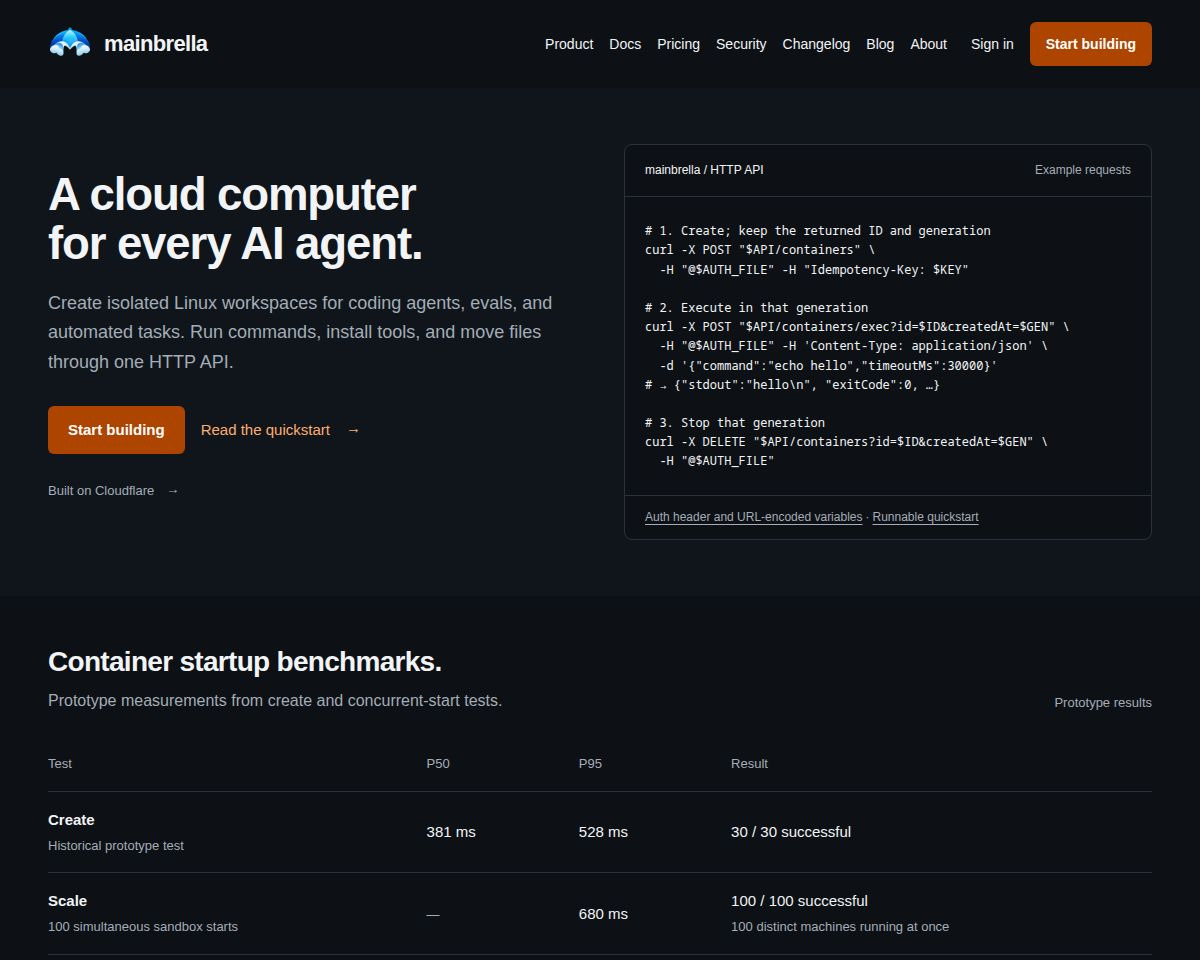Click the 'A cloud computer for every AI agent.' headline
Image resolution: width=1200 pixels, height=960 pixels.
pos(236,219)
